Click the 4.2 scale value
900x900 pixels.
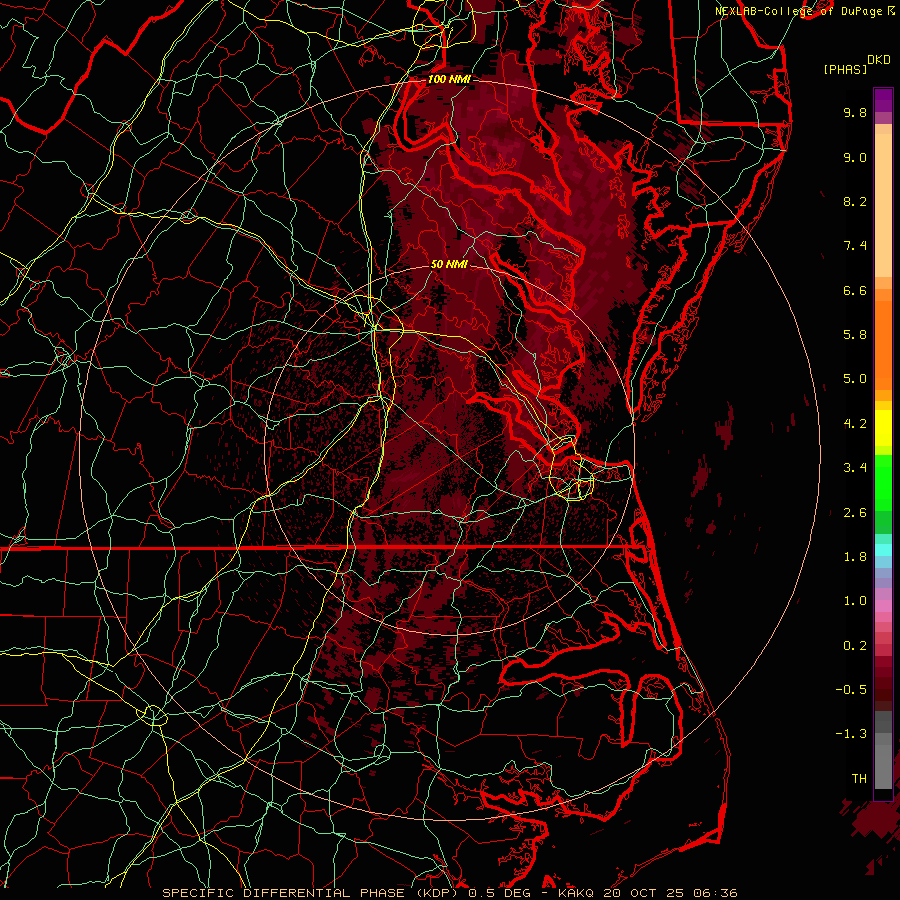pos(855,424)
